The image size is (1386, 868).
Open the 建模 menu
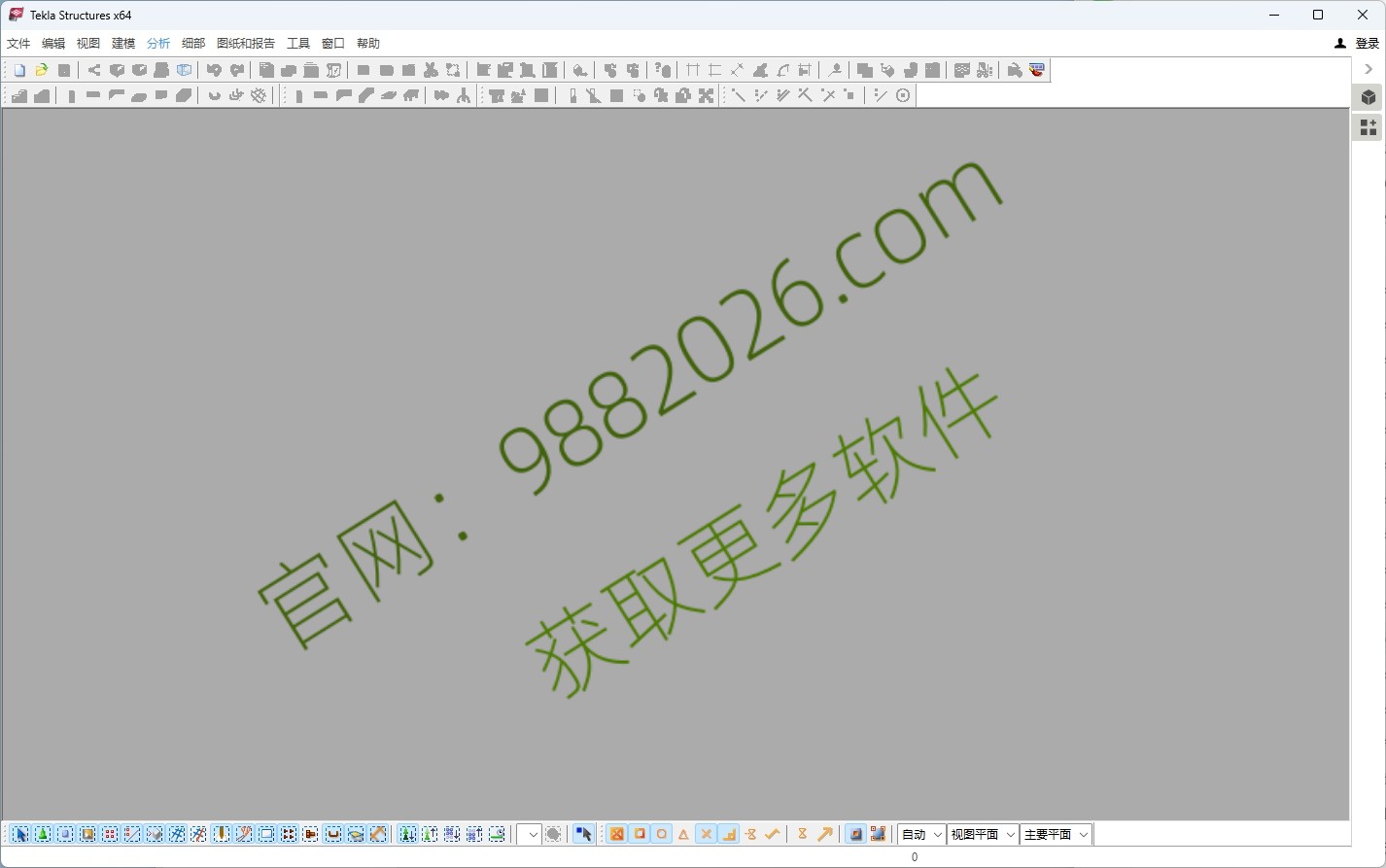123,43
